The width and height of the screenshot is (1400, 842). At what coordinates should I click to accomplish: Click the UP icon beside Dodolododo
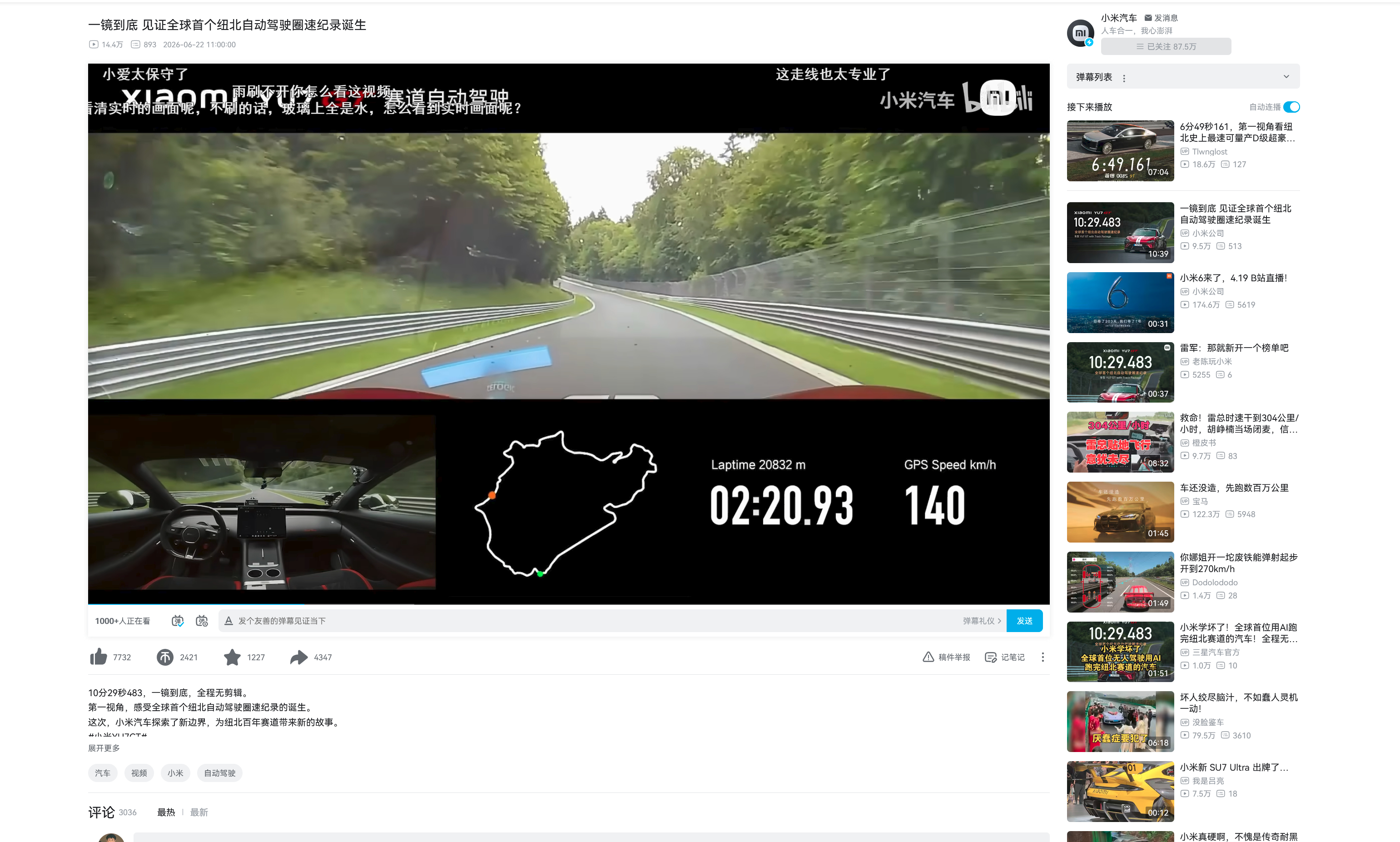click(x=1185, y=582)
